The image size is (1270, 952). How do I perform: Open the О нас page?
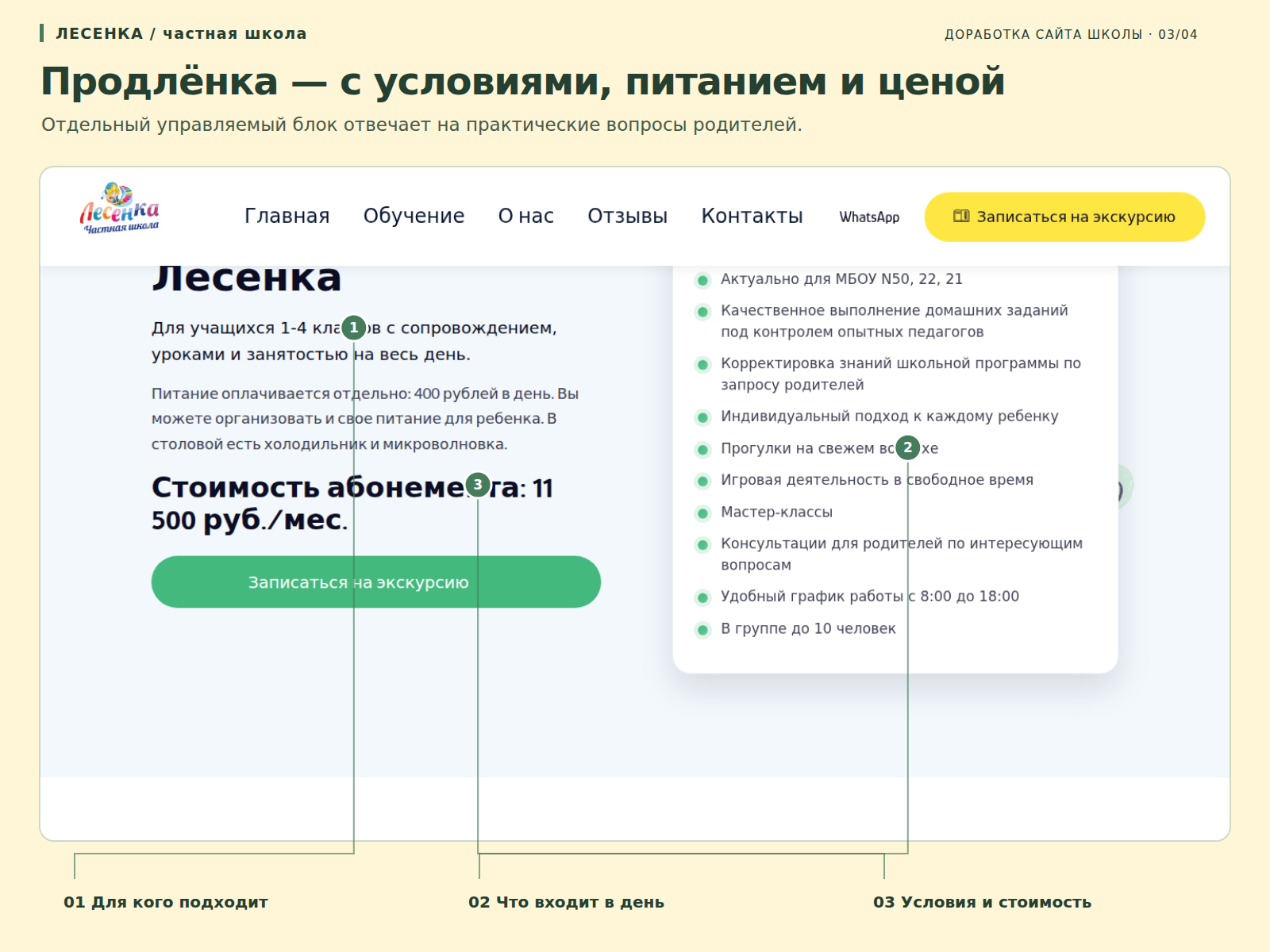tap(525, 216)
